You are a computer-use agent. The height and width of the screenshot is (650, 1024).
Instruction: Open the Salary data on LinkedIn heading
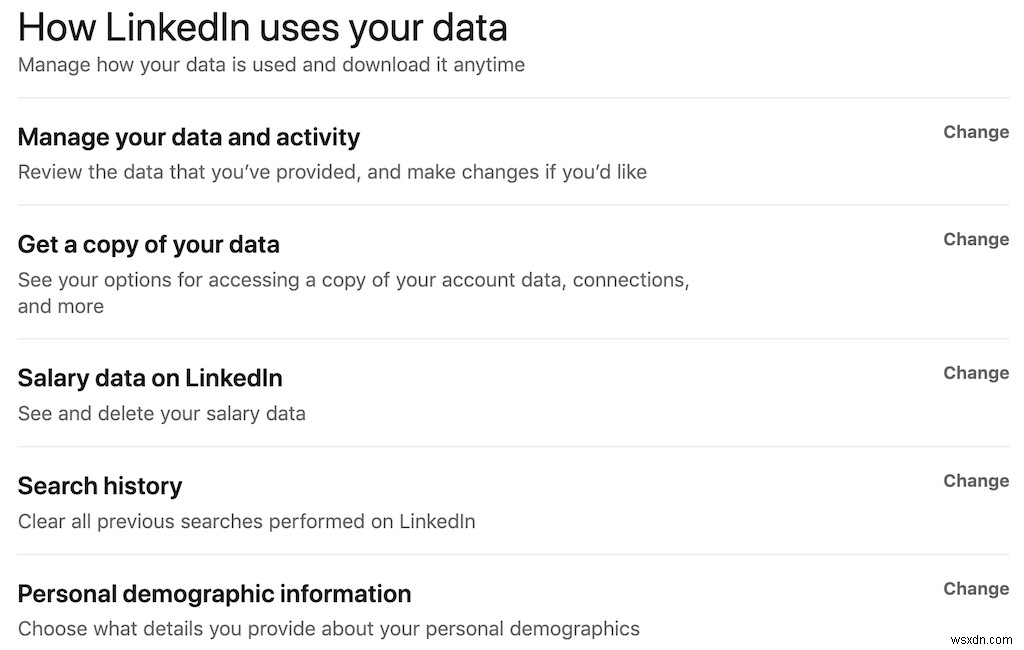tap(150, 378)
